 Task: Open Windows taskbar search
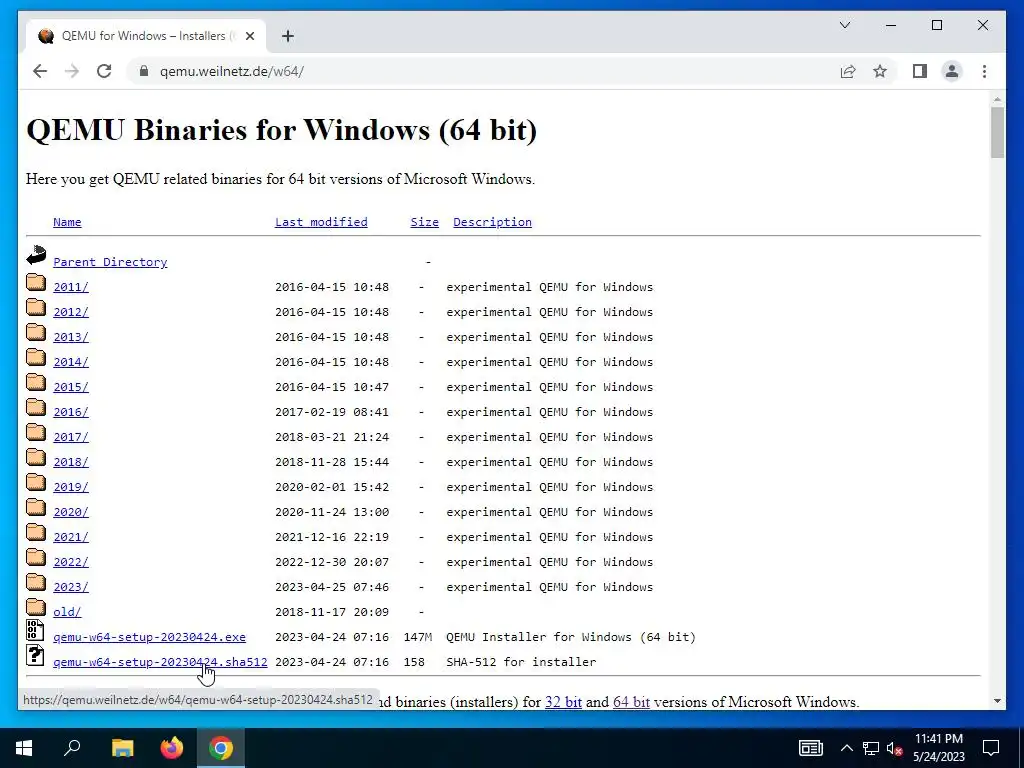[x=72, y=748]
